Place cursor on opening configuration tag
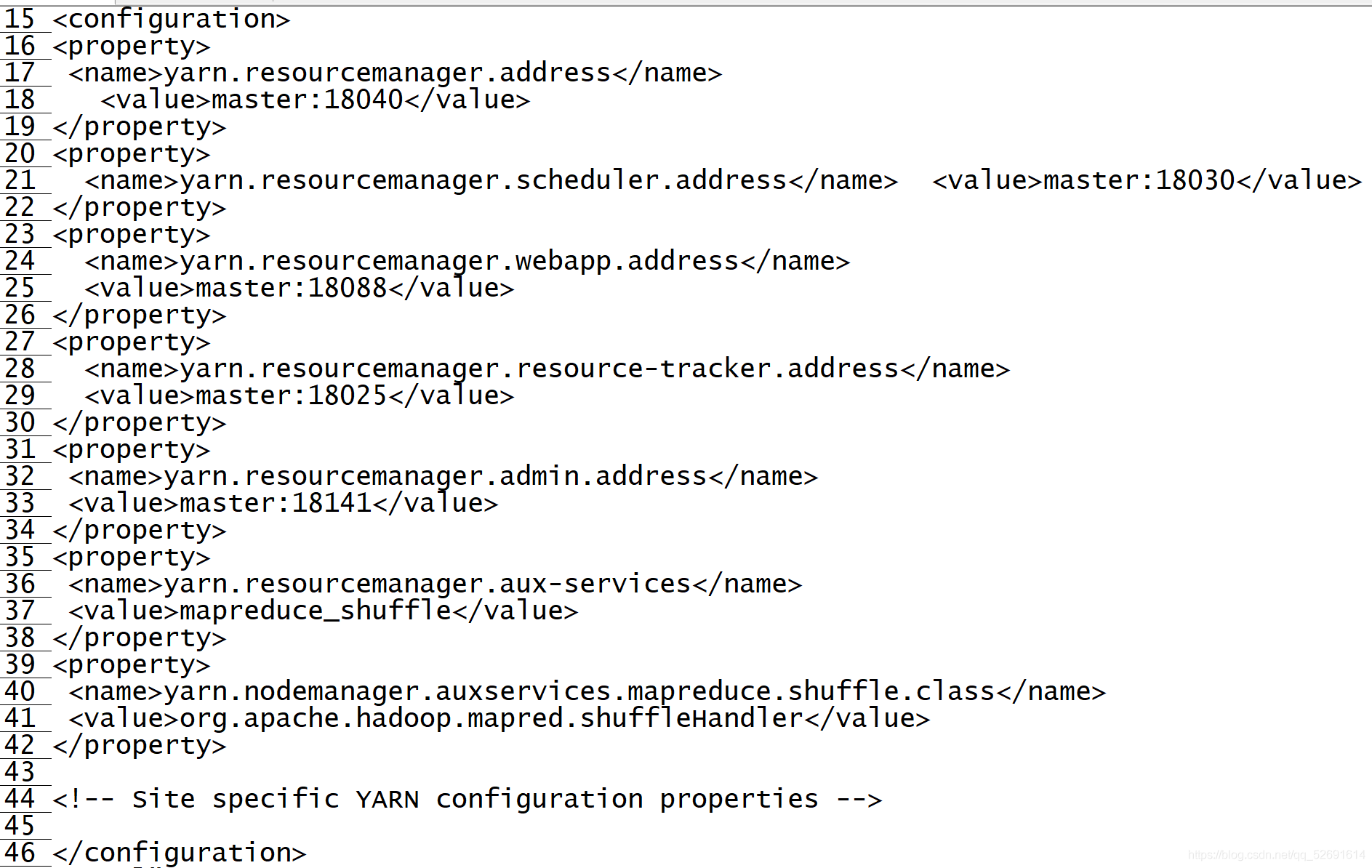This screenshot has width=1372, height=868. click(172, 19)
